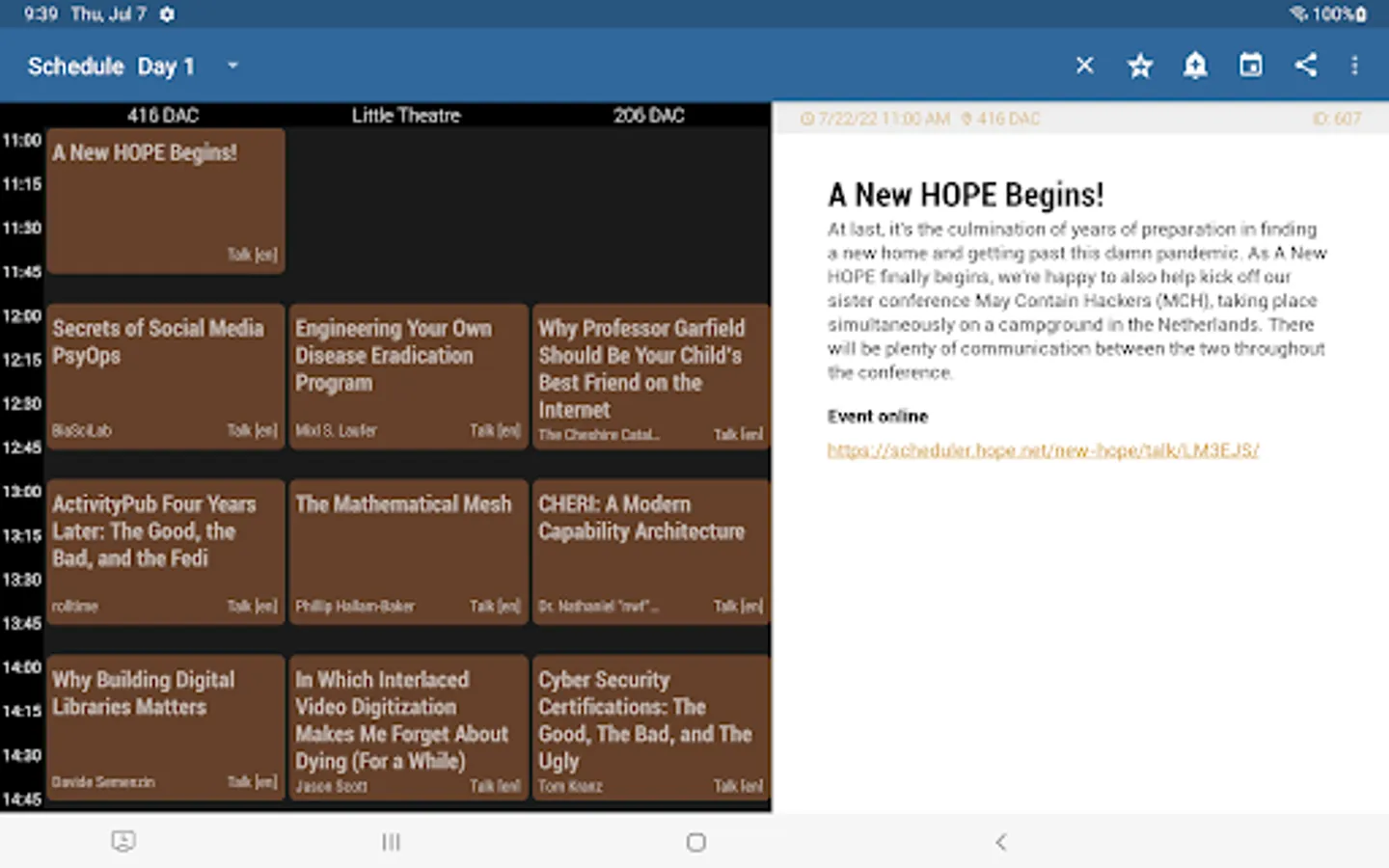Open the three-dot overflow menu

point(1354,66)
